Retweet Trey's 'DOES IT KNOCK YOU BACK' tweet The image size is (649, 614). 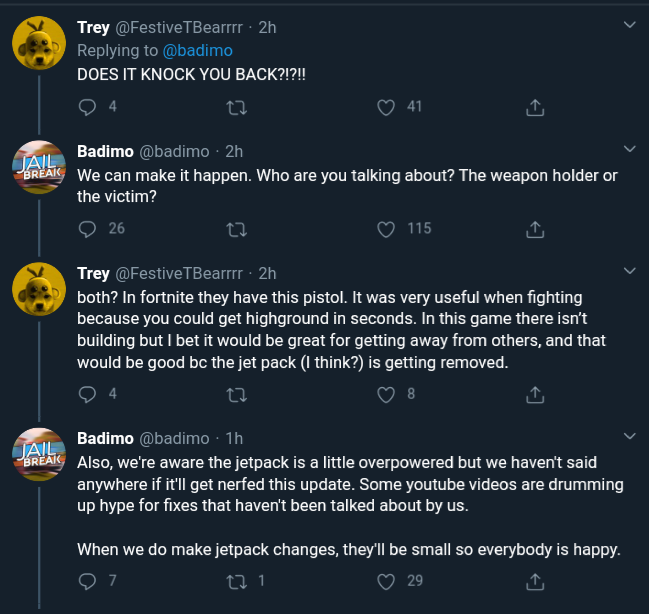pos(237,107)
